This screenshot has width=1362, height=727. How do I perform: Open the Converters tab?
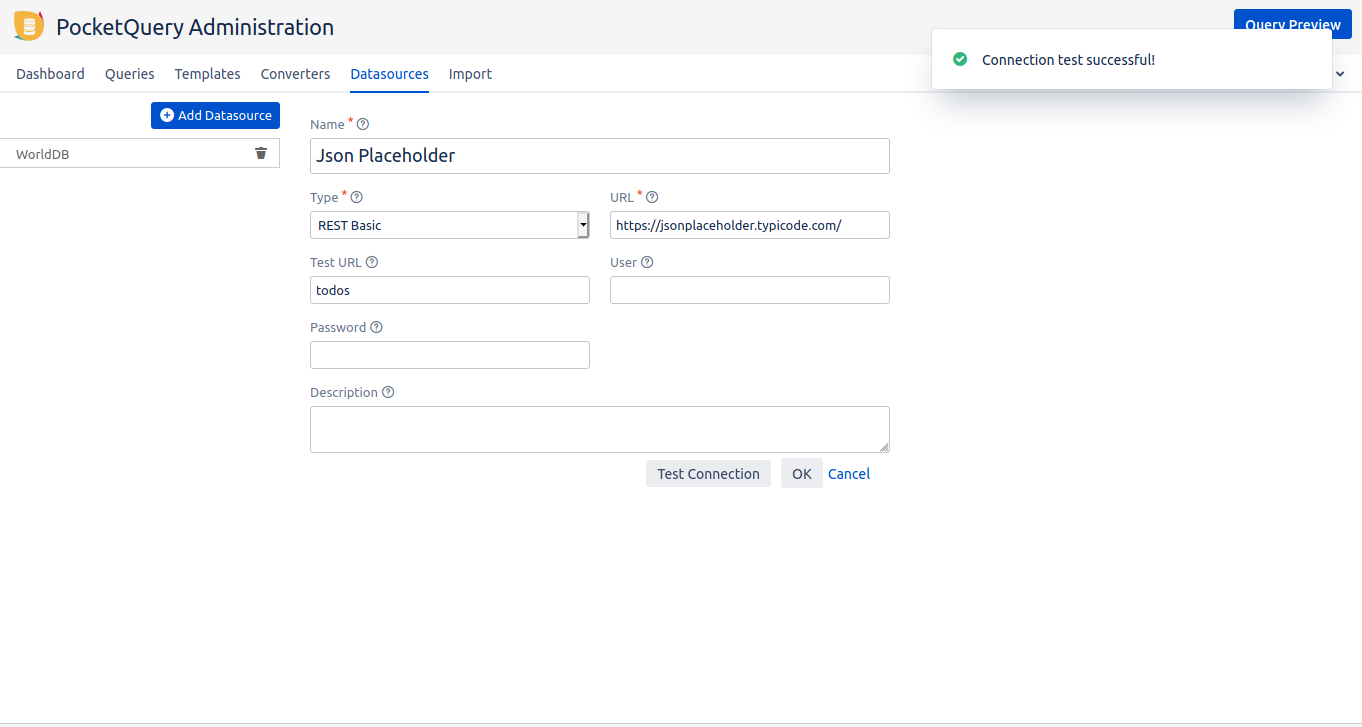[x=295, y=74]
